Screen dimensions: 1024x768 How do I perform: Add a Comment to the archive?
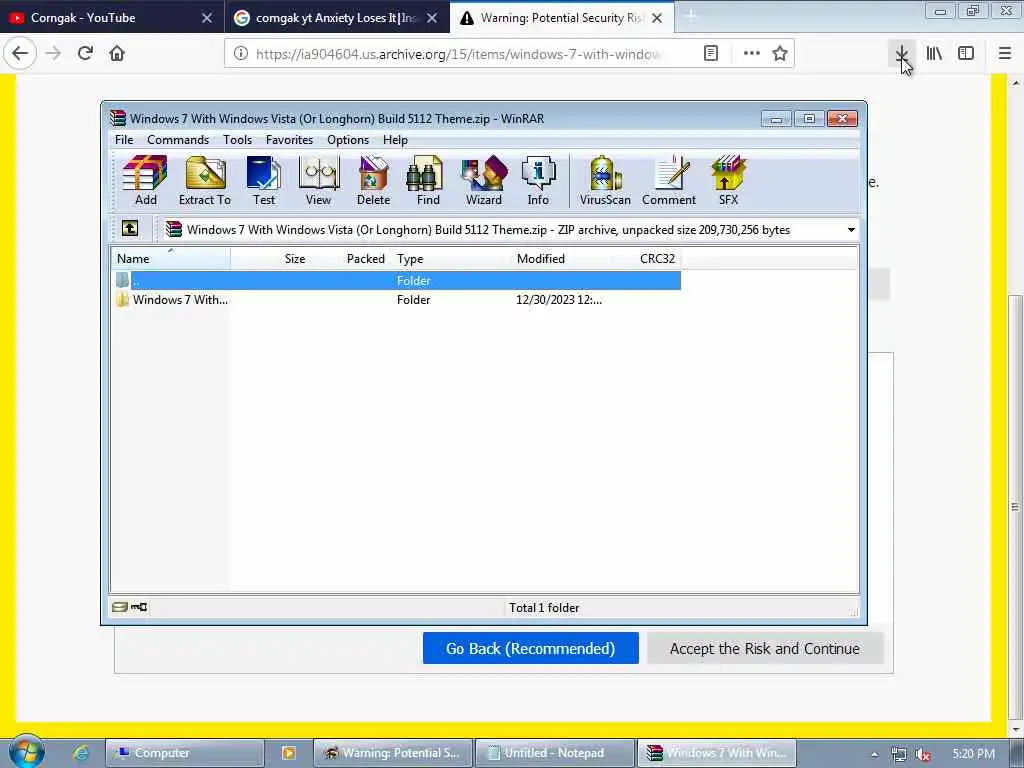pos(669,181)
